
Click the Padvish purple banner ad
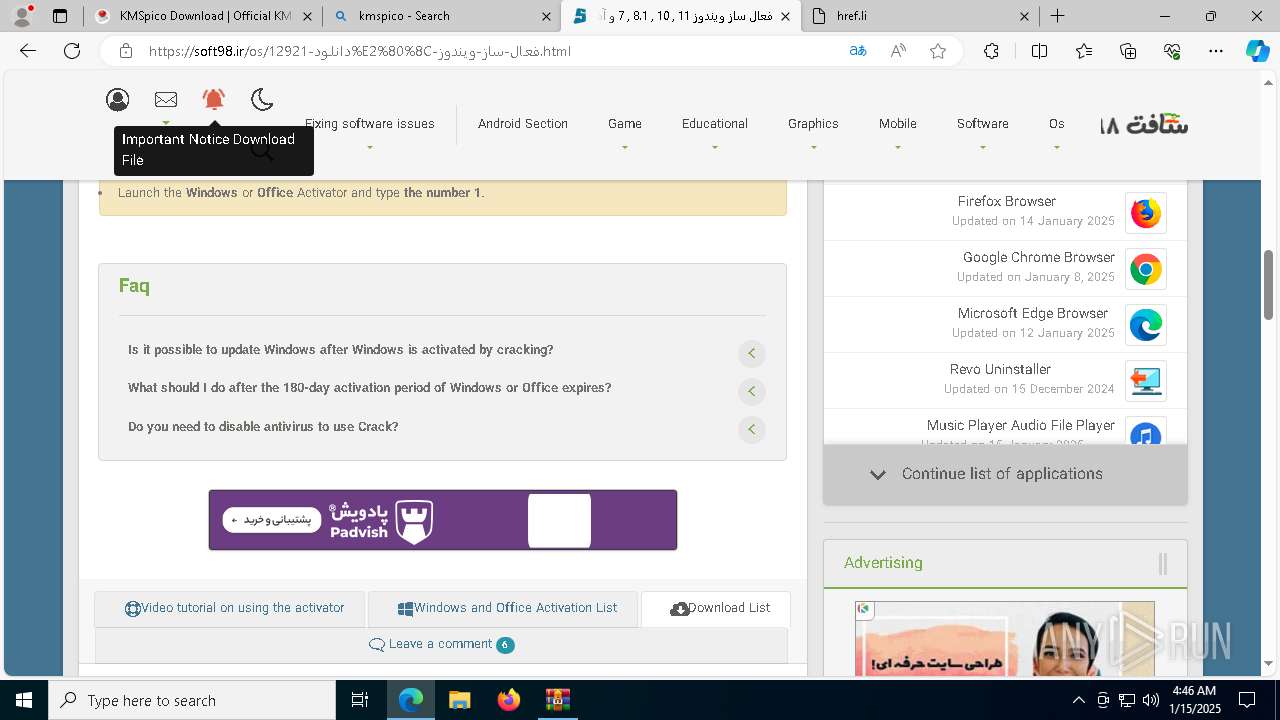(443, 520)
